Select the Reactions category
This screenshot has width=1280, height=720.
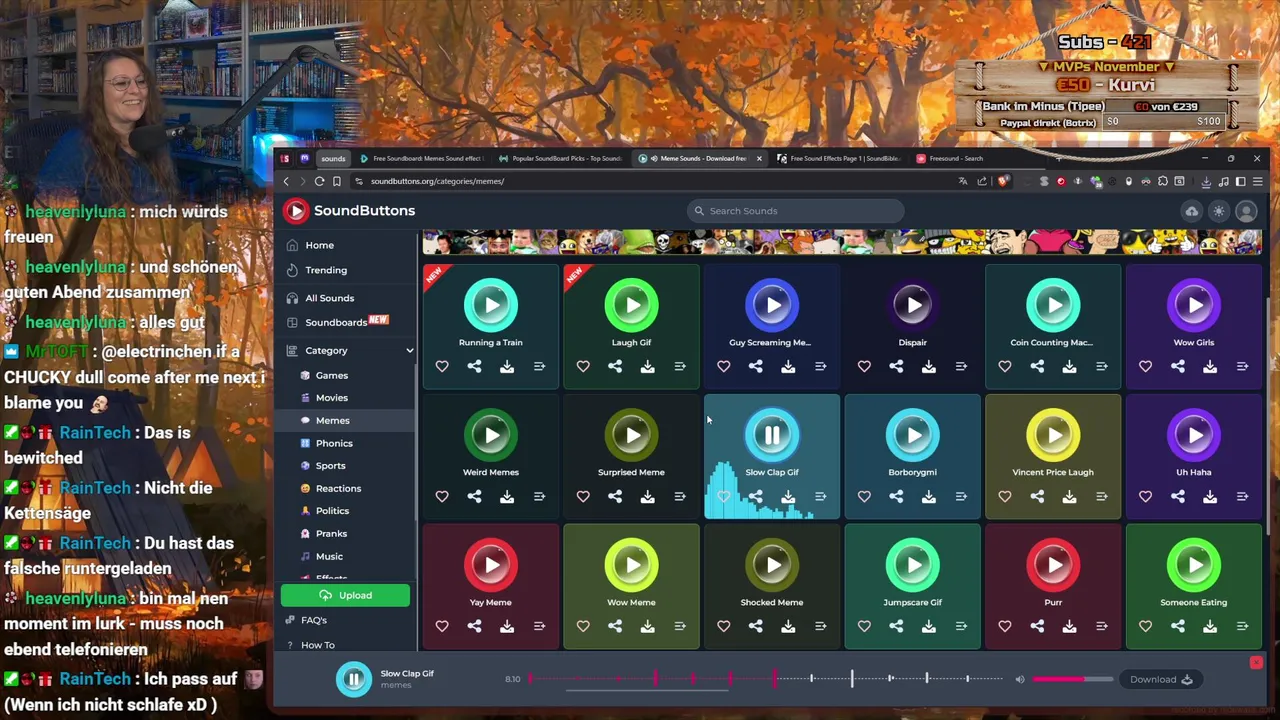pyautogui.click(x=338, y=488)
